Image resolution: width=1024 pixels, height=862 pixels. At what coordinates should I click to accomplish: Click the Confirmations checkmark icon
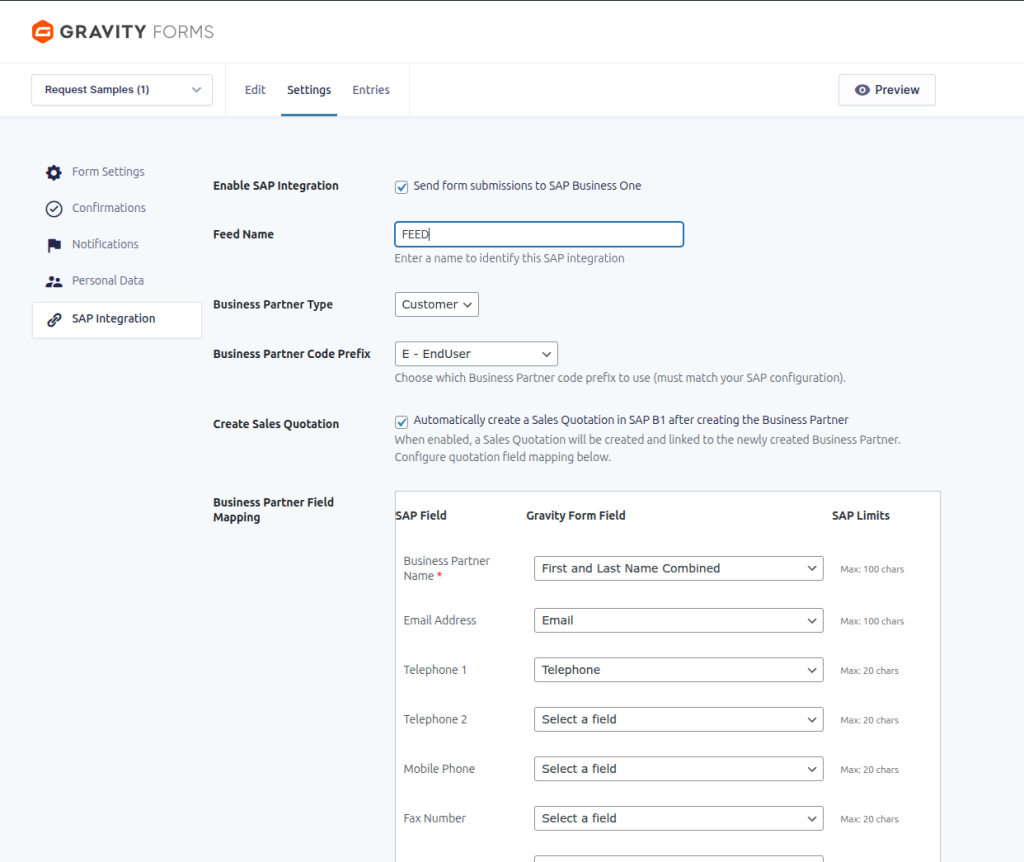53,208
